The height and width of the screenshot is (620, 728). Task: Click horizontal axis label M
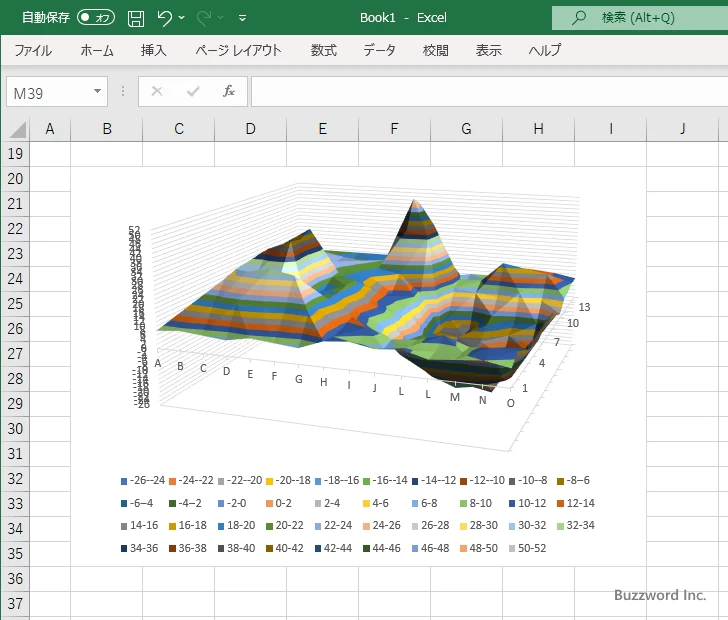[x=455, y=397]
